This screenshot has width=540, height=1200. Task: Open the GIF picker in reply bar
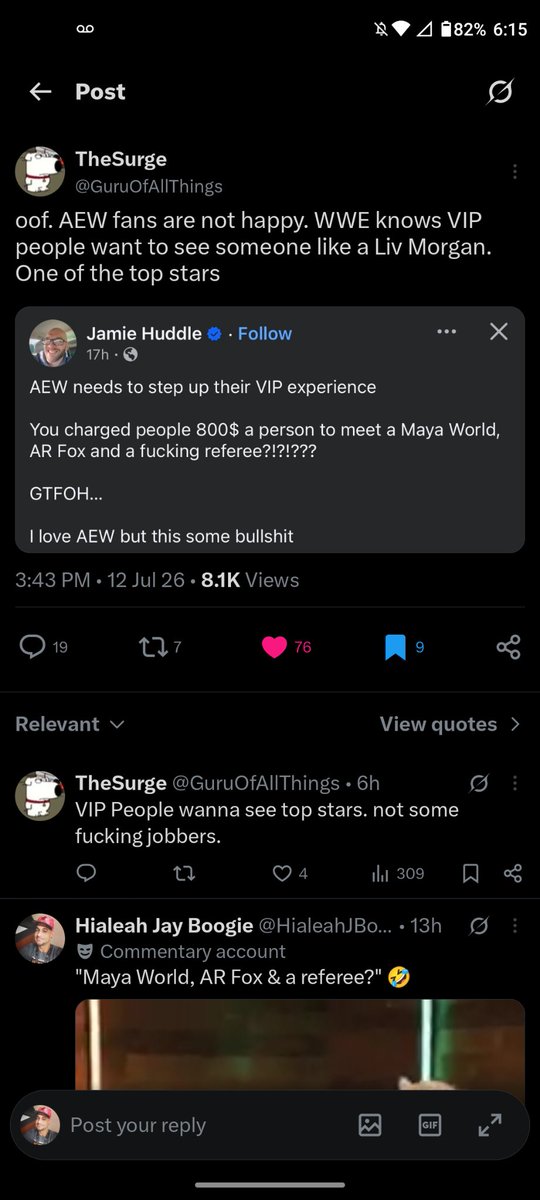click(x=430, y=1125)
